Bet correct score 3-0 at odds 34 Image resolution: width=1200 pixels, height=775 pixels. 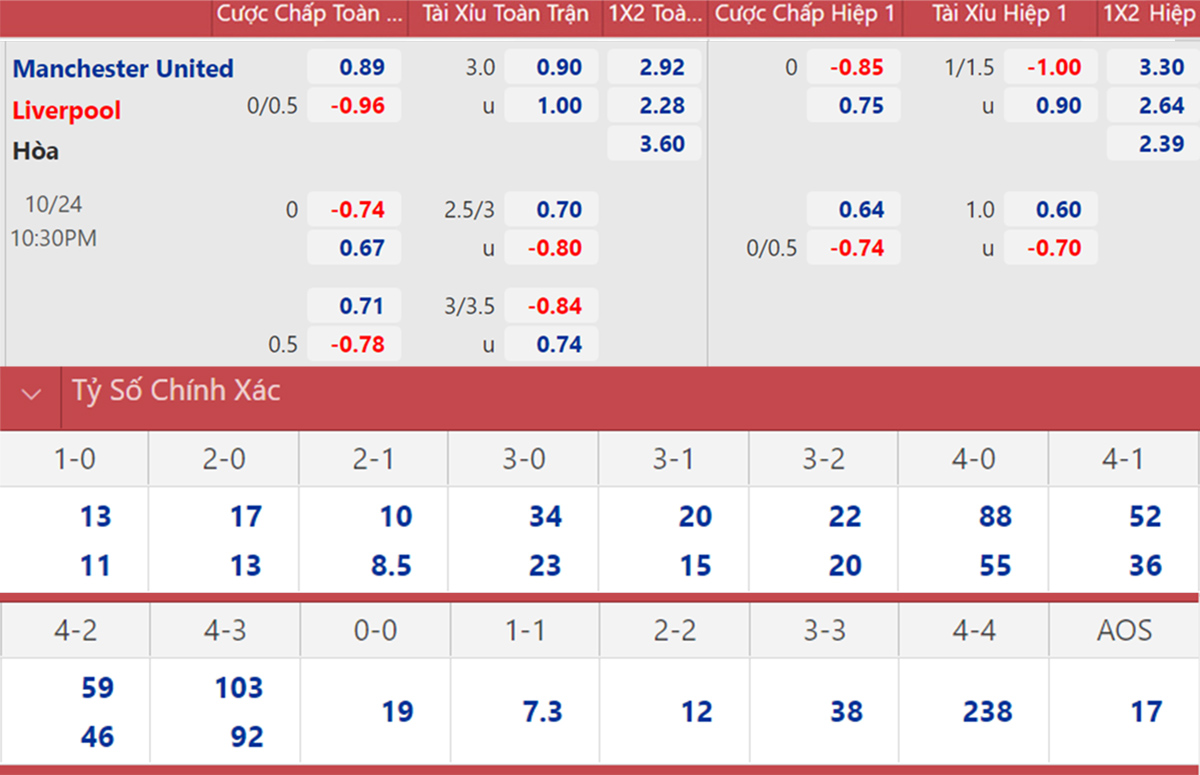tap(545, 517)
